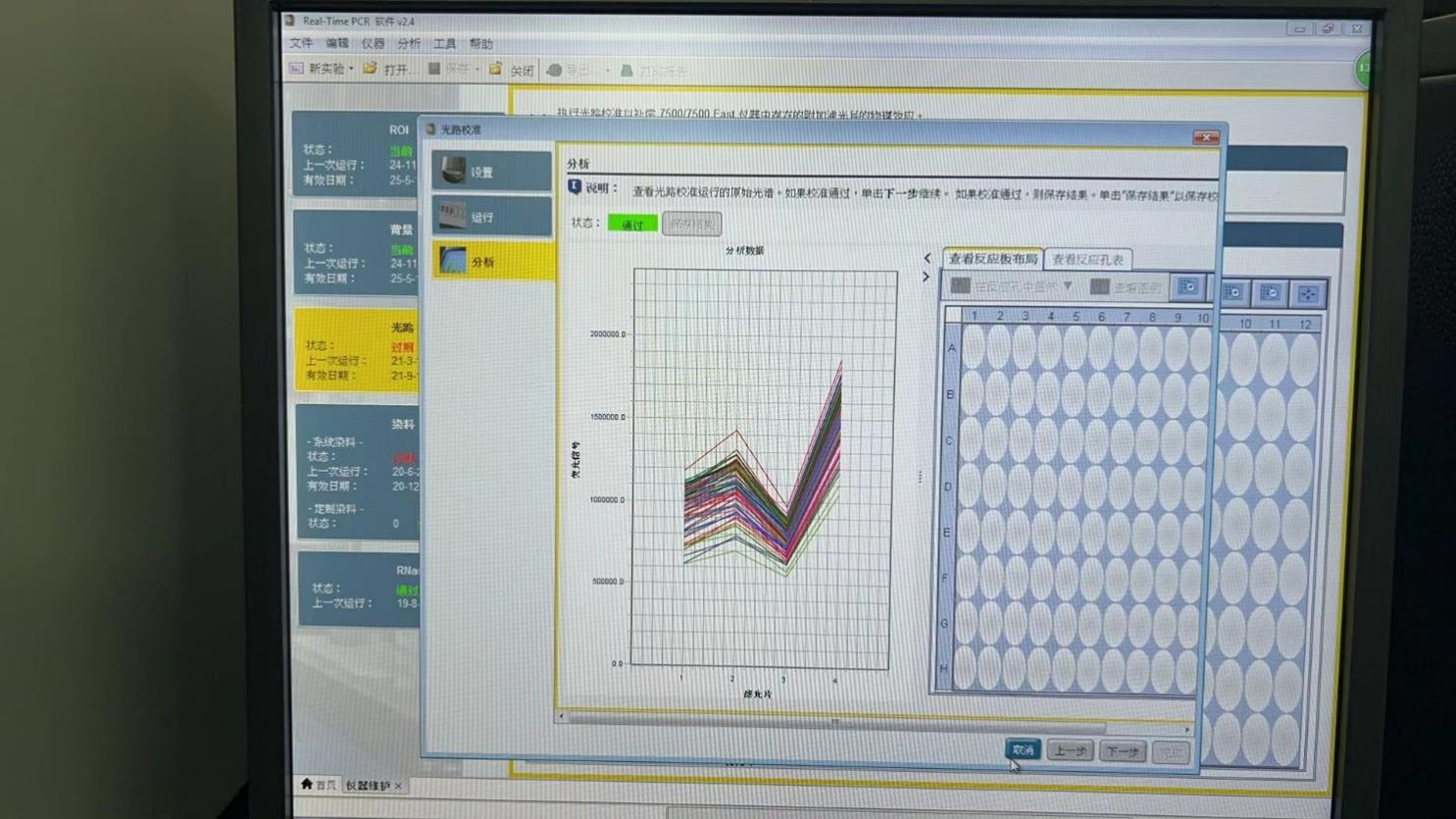Image resolution: width=1456 pixels, height=819 pixels.
Task: Switch to 查看反应孔表 tab
Action: click(x=1088, y=260)
